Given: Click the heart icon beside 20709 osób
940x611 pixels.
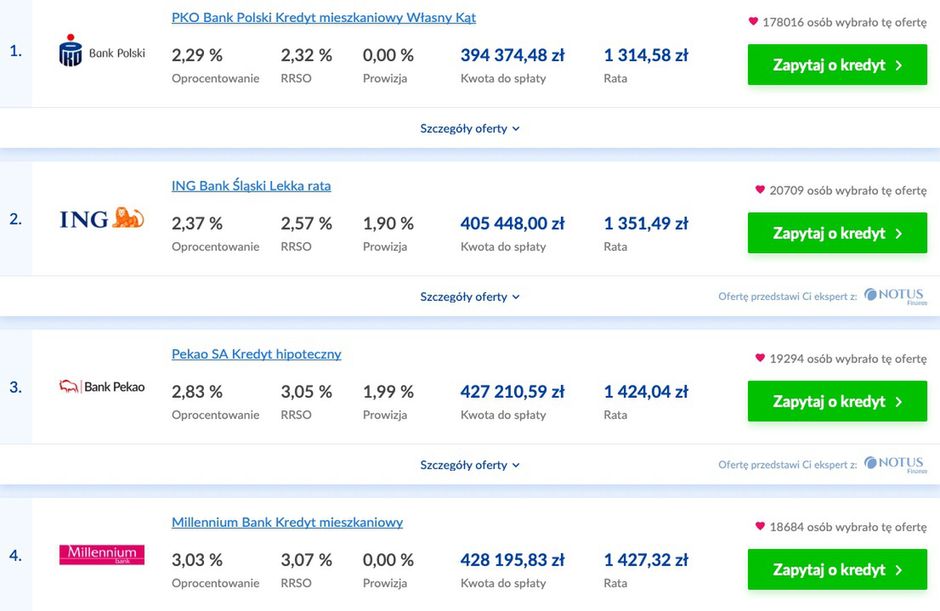Looking at the screenshot, I should [x=760, y=189].
